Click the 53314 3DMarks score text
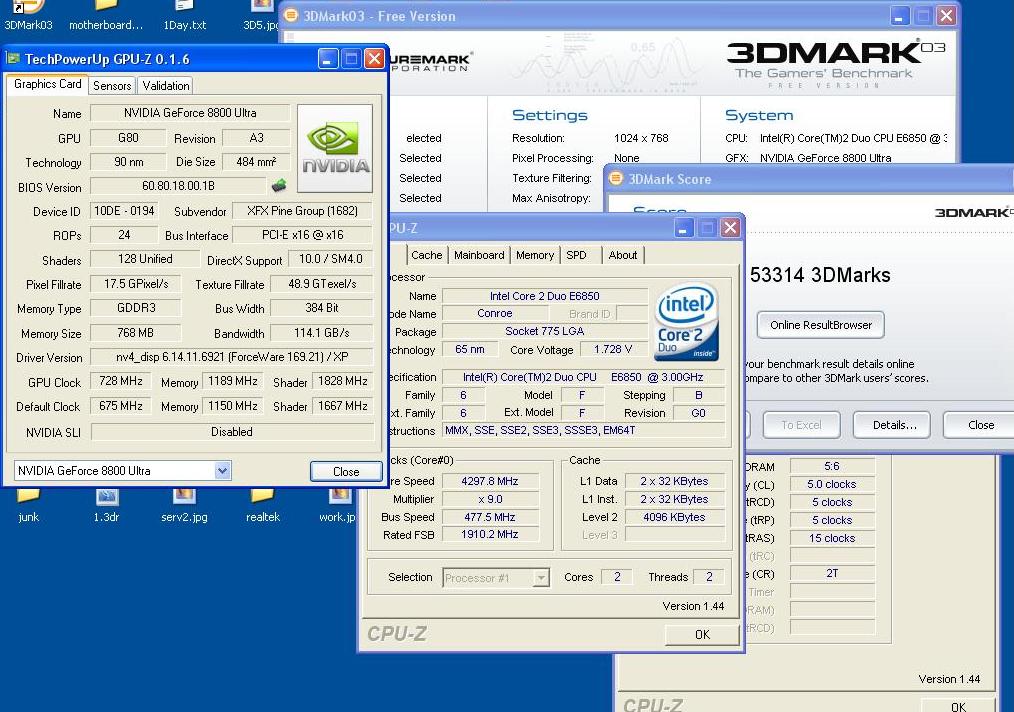Viewport: 1014px width, 712px height. coord(820,275)
